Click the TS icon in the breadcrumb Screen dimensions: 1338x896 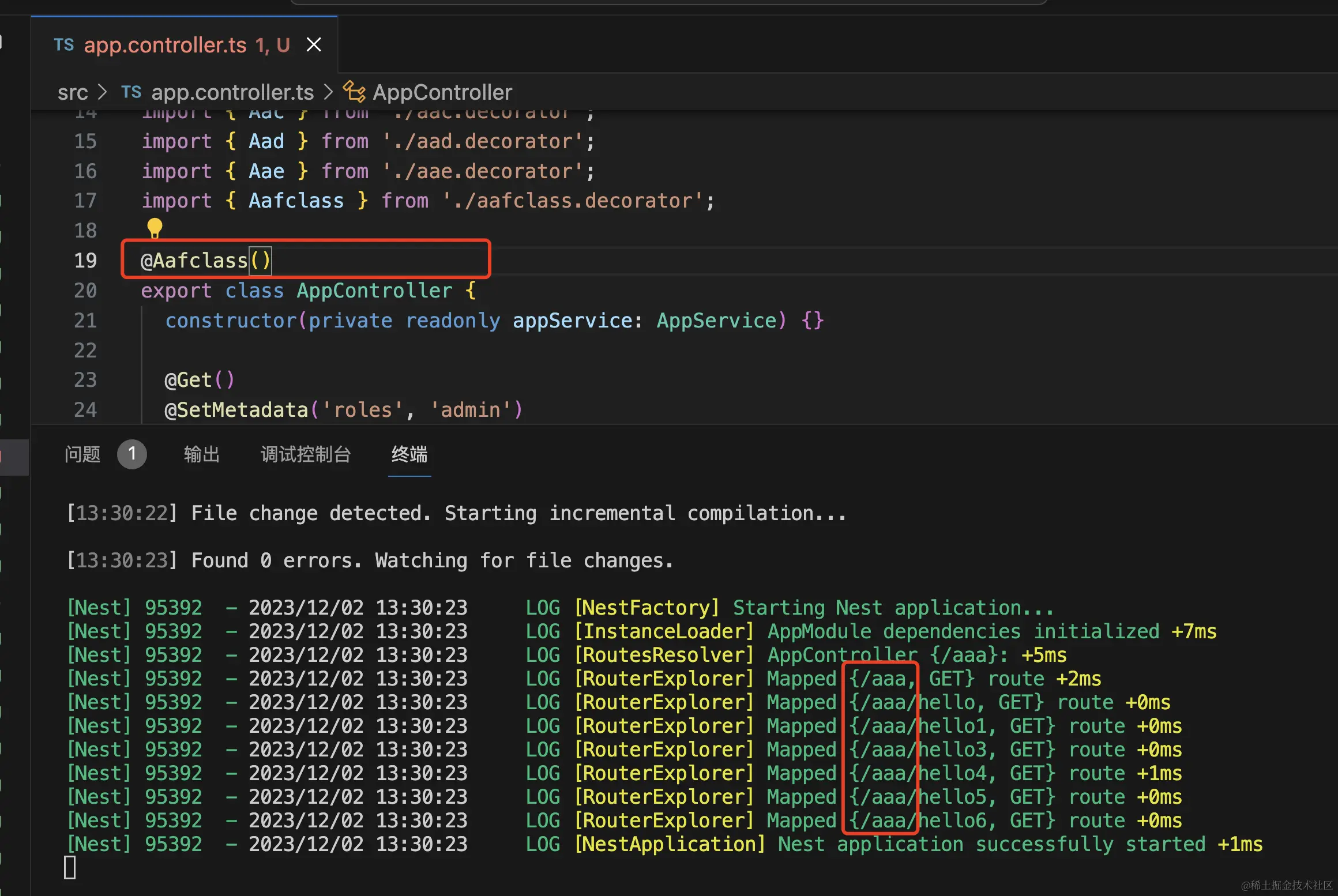coord(131,92)
